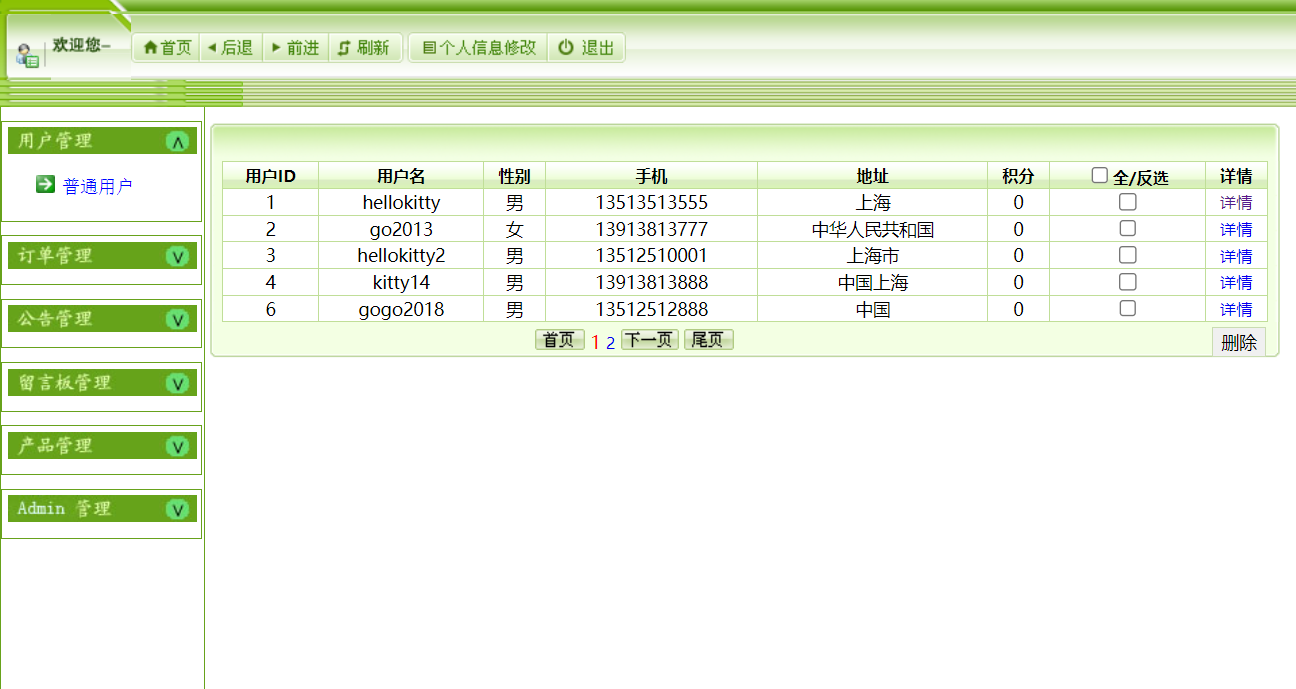Click the 下一页 next page button
The image size is (1296, 689).
pyautogui.click(x=650, y=340)
